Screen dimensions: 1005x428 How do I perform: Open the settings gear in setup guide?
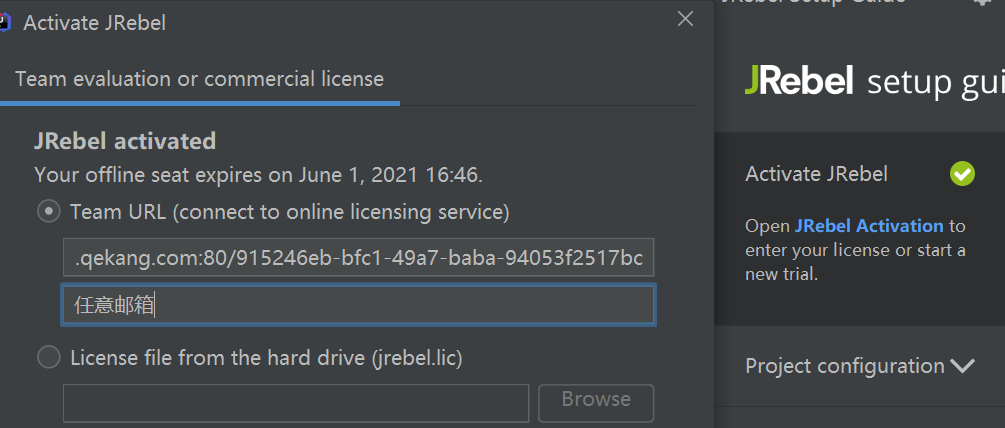(x=983, y=3)
